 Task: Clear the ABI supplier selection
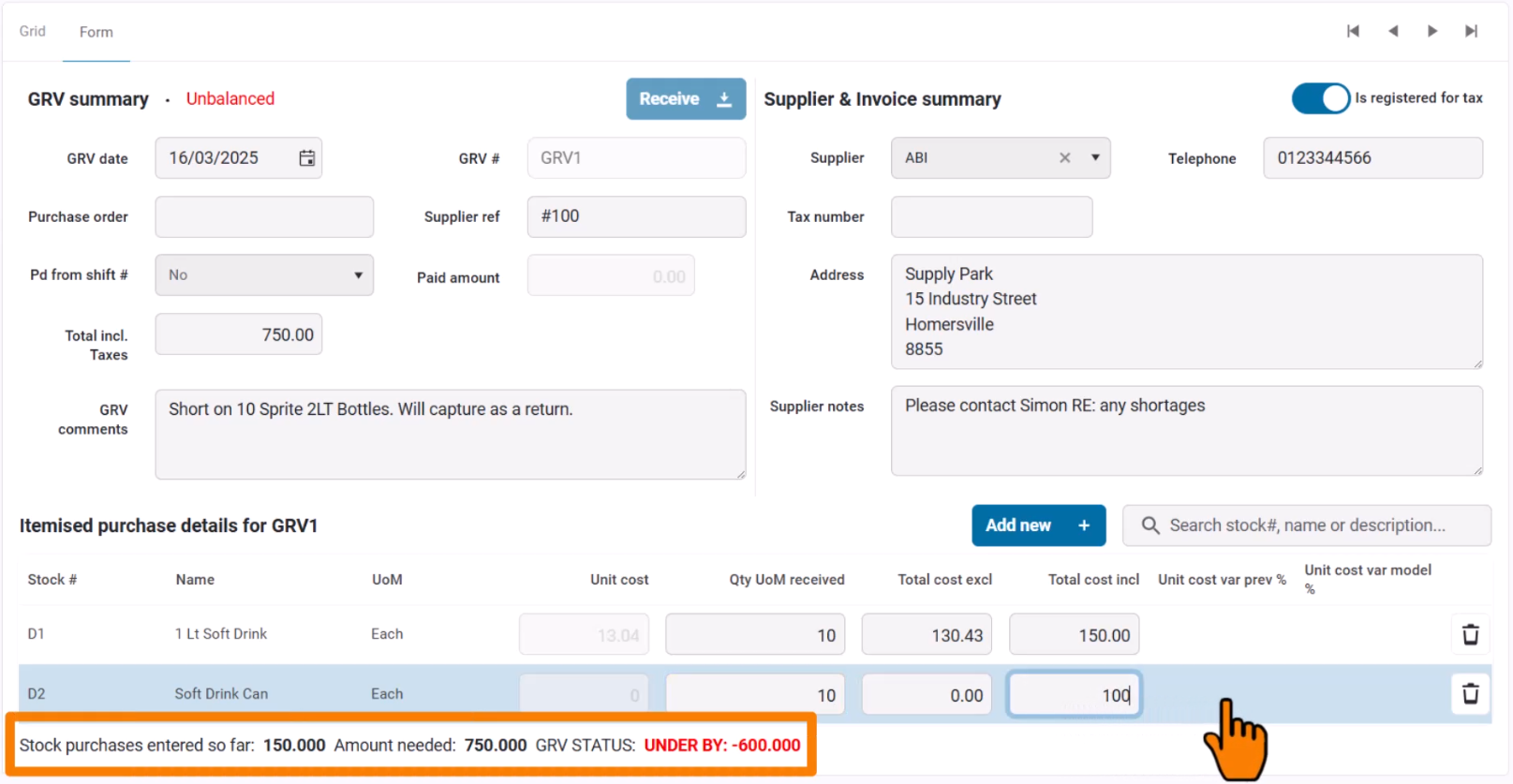(1064, 158)
